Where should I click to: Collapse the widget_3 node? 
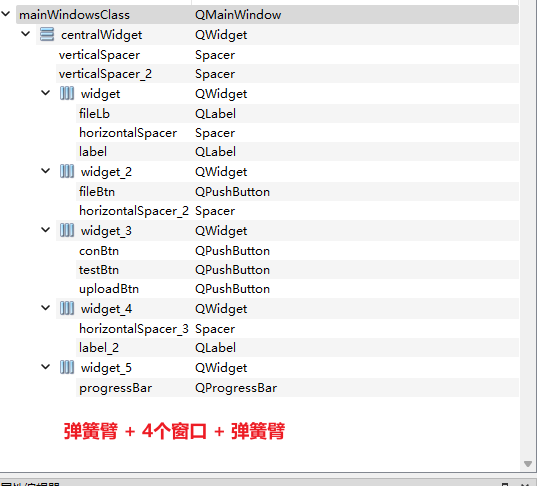46,230
